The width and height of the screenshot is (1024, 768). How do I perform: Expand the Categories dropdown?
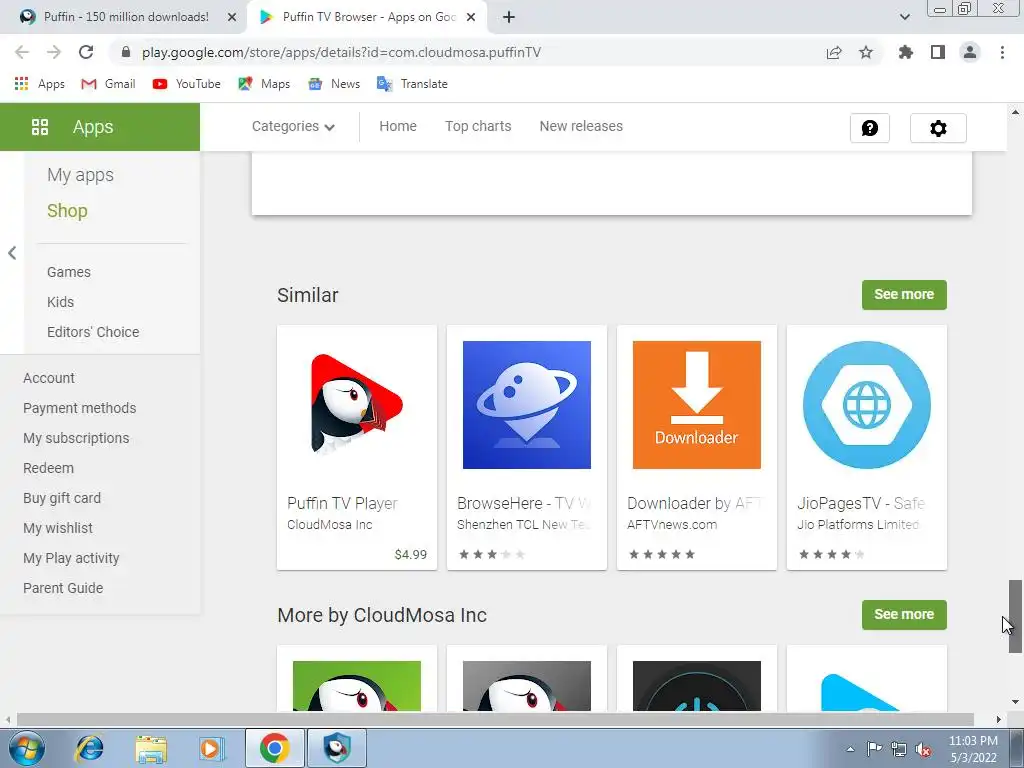293,127
